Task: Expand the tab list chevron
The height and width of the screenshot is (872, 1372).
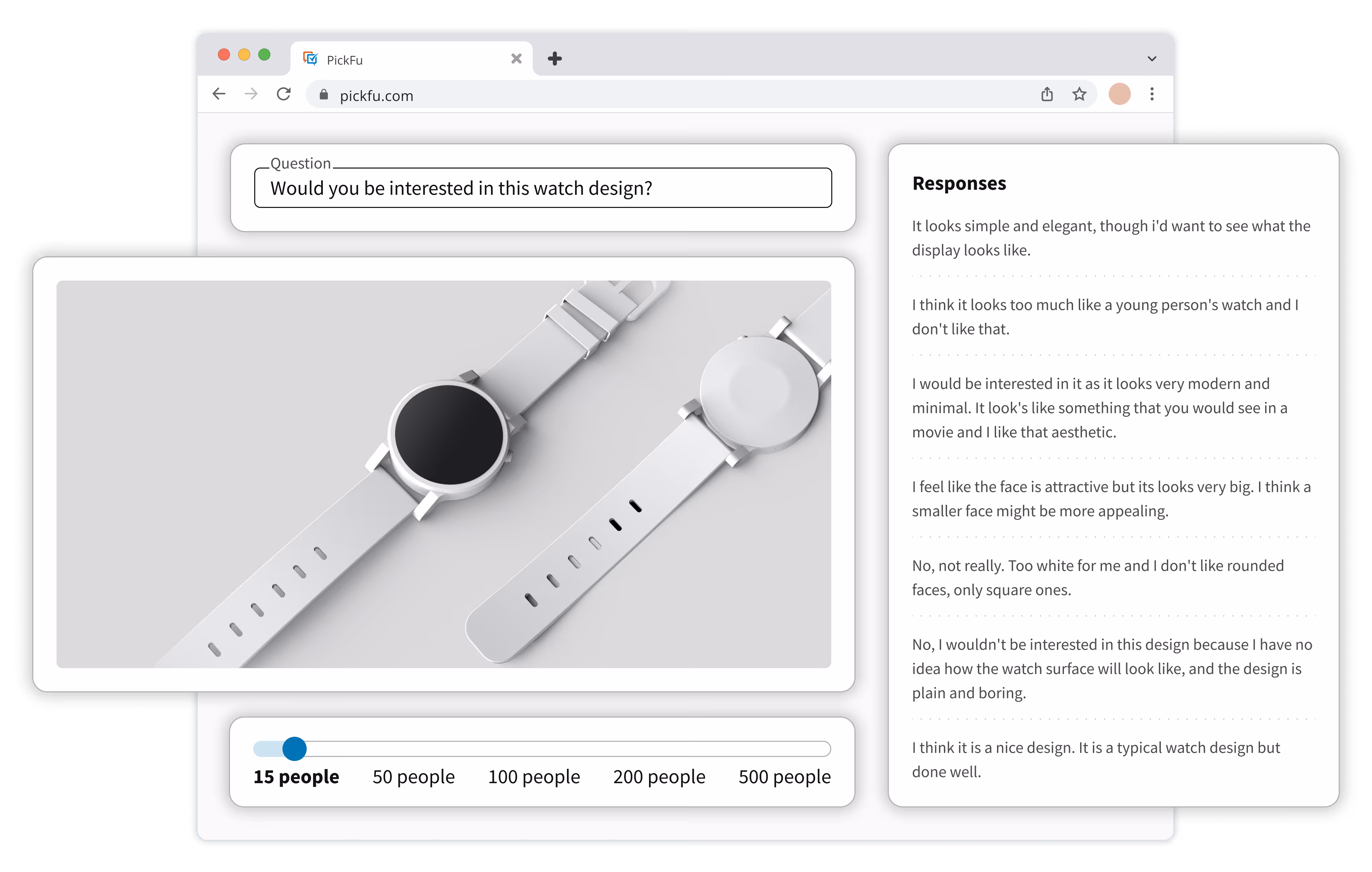Action: coord(1151,59)
